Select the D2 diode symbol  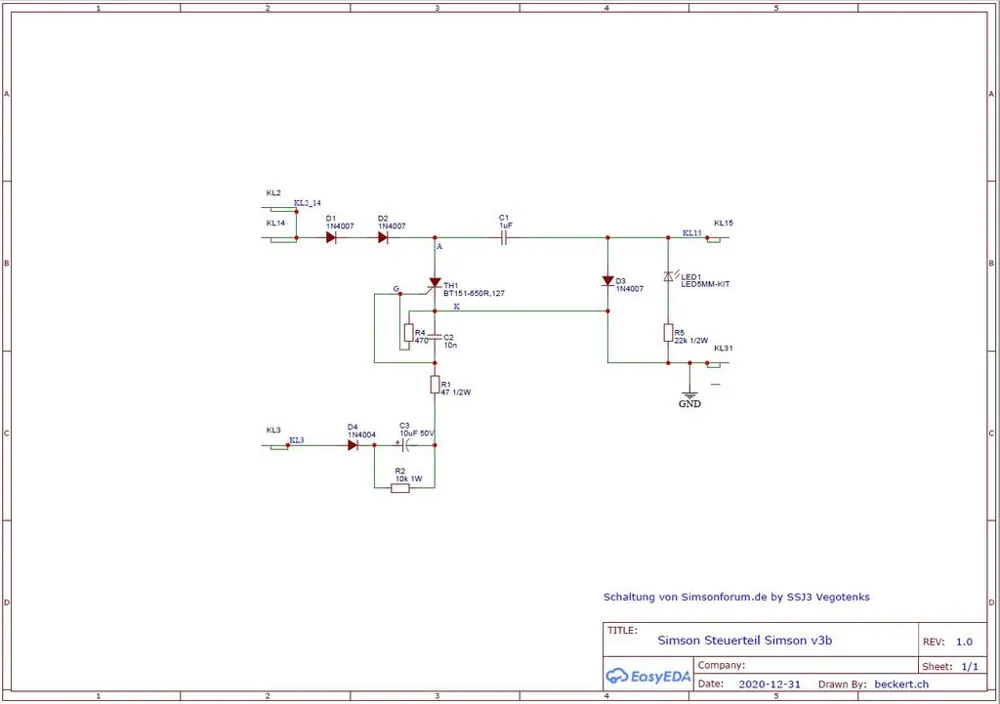[383, 237]
